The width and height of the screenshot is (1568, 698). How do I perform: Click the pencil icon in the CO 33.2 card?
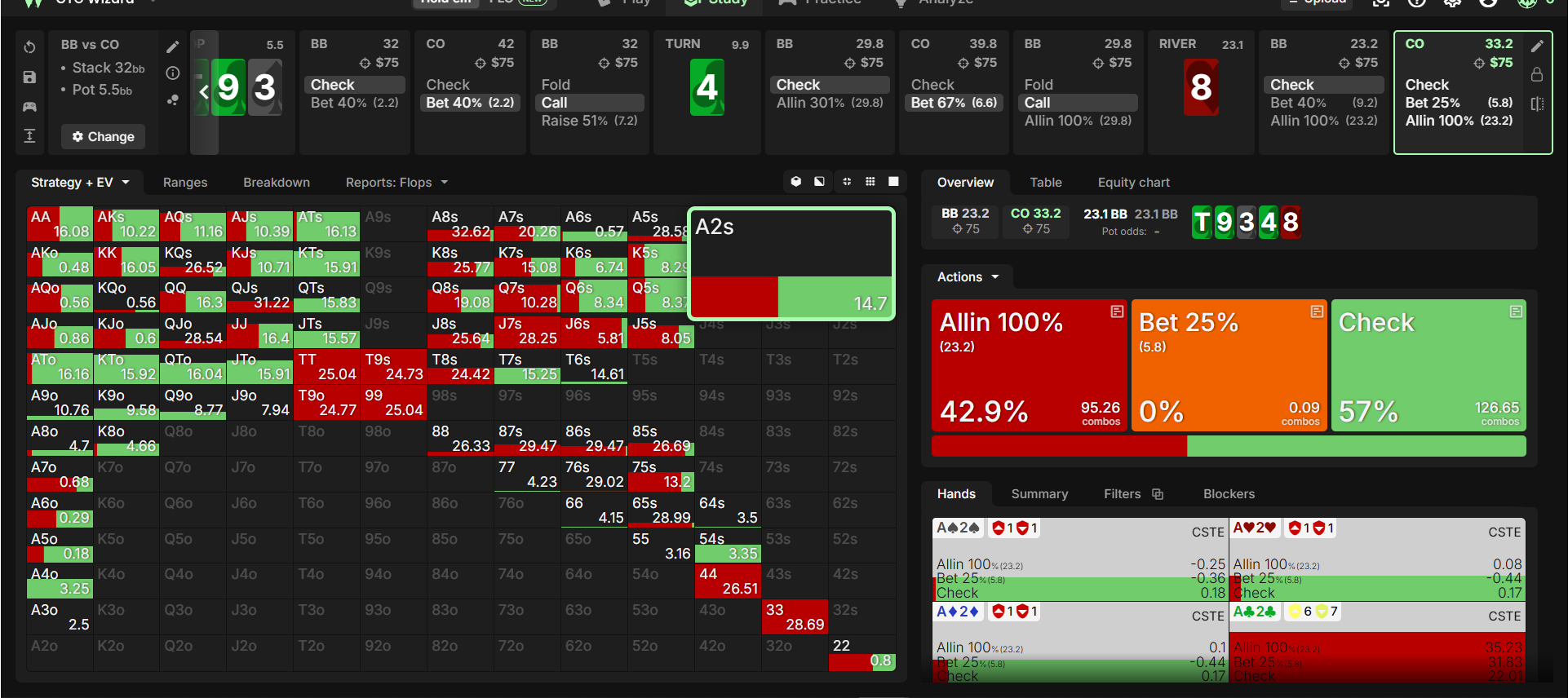(1537, 46)
